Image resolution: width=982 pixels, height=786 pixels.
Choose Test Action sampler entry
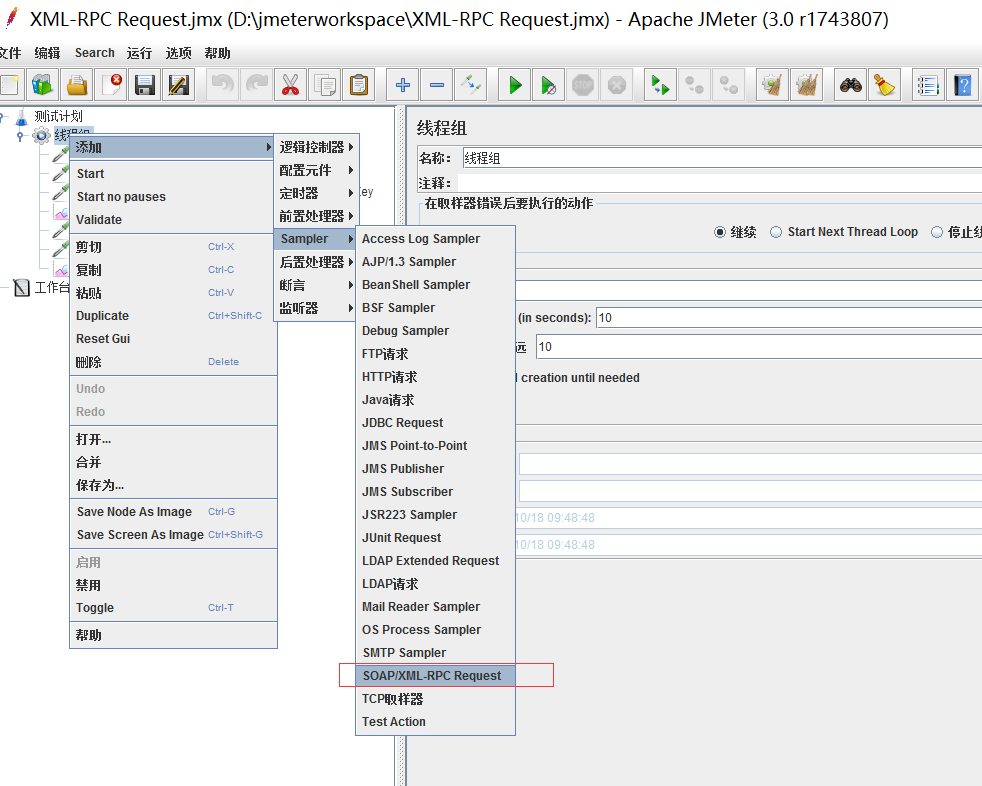click(x=435, y=721)
